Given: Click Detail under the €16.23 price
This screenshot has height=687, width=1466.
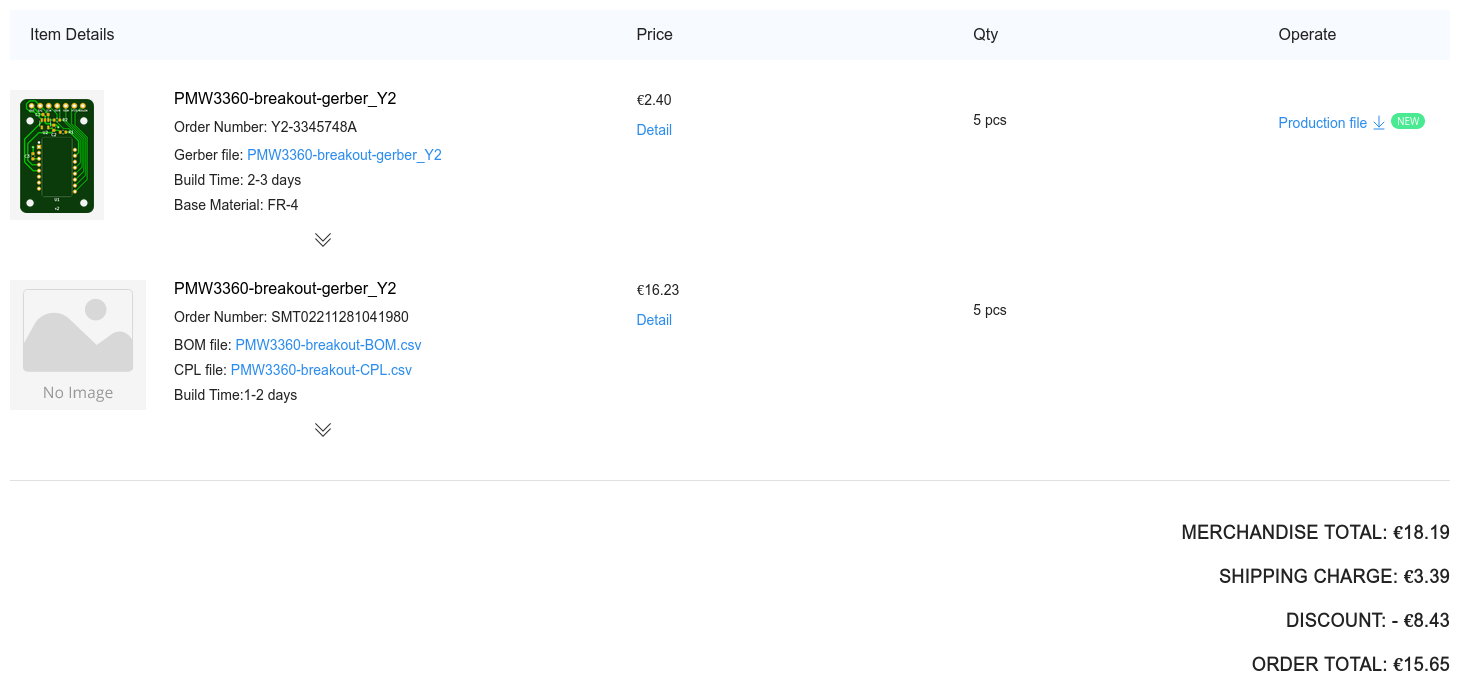Looking at the screenshot, I should (x=654, y=320).
